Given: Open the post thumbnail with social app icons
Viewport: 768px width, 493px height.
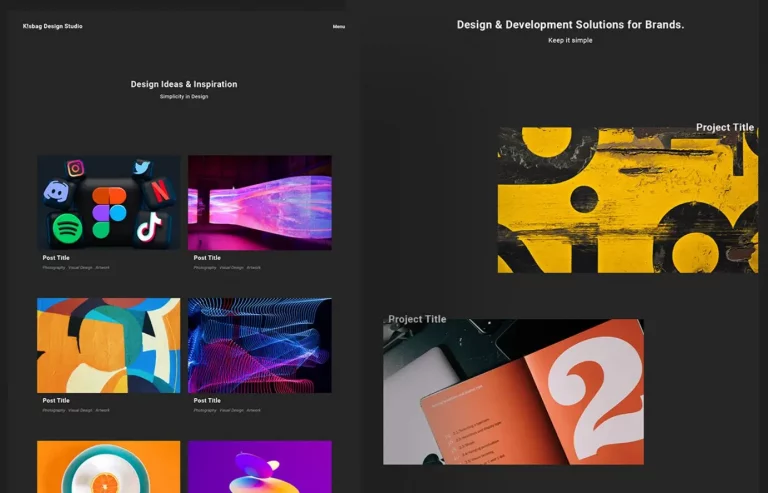Looking at the screenshot, I should click(109, 203).
